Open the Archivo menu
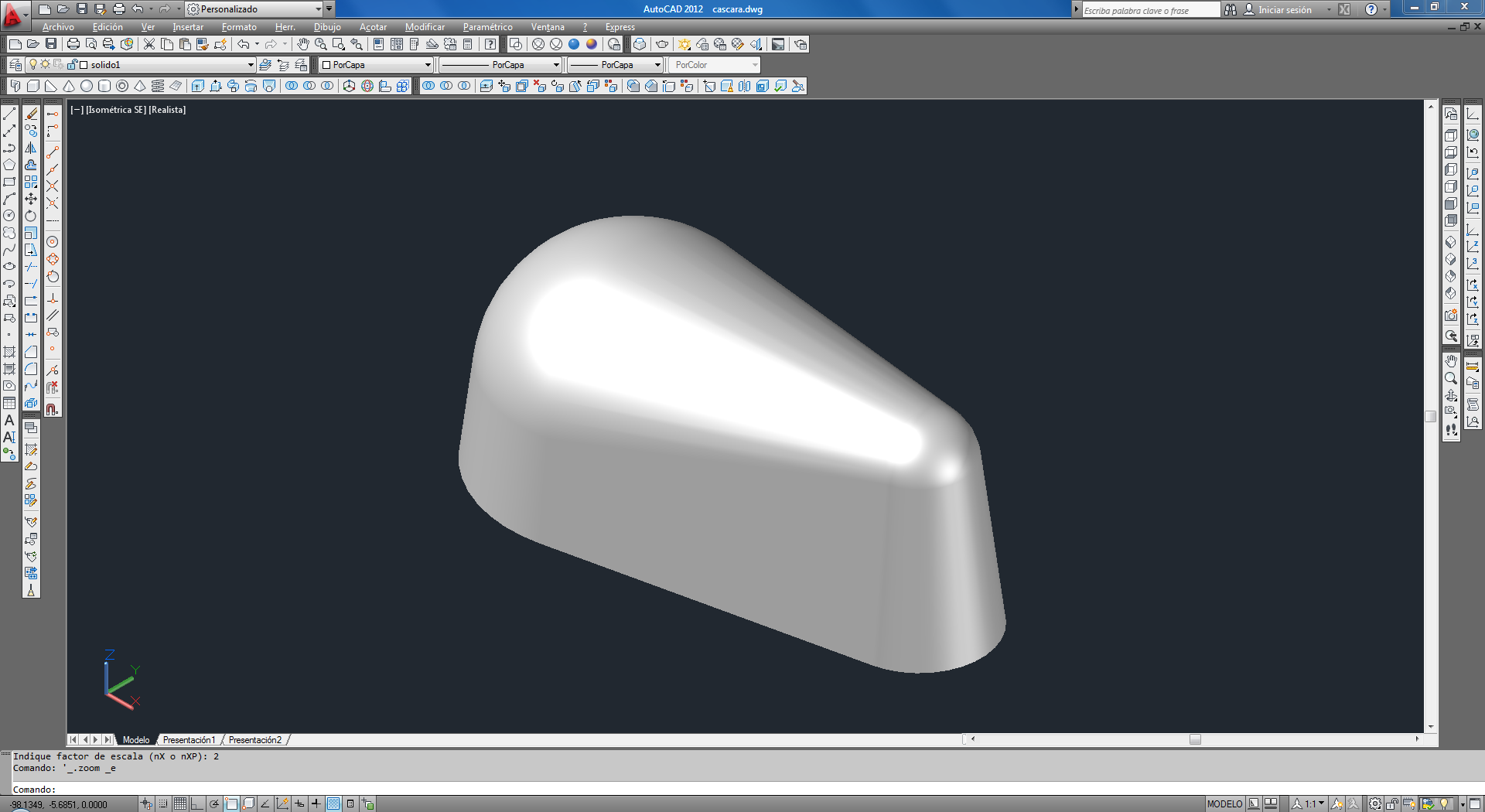The height and width of the screenshot is (812, 1485). click(x=58, y=27)
